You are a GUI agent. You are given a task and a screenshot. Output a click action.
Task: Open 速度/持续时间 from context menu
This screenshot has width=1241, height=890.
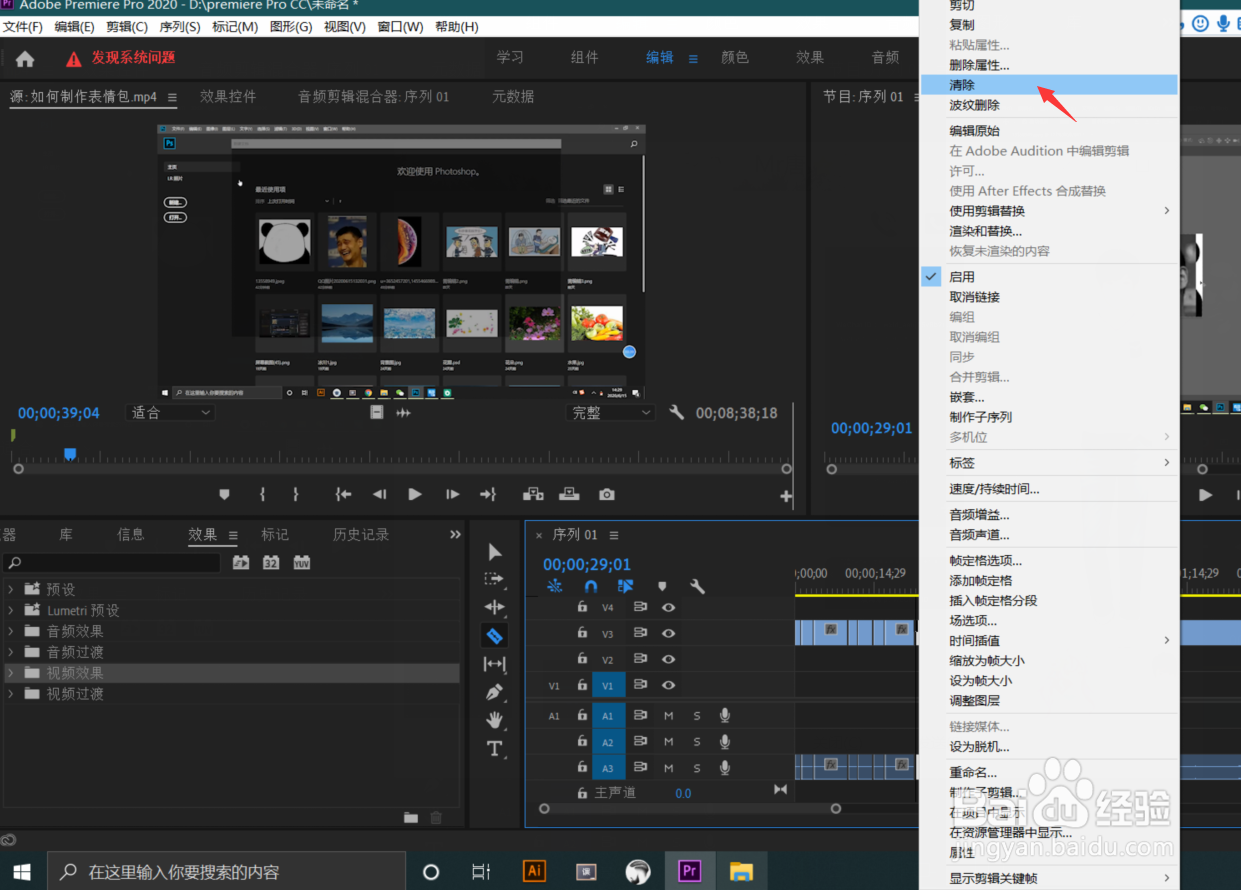pyautogui.click(x=1049, y=489)
